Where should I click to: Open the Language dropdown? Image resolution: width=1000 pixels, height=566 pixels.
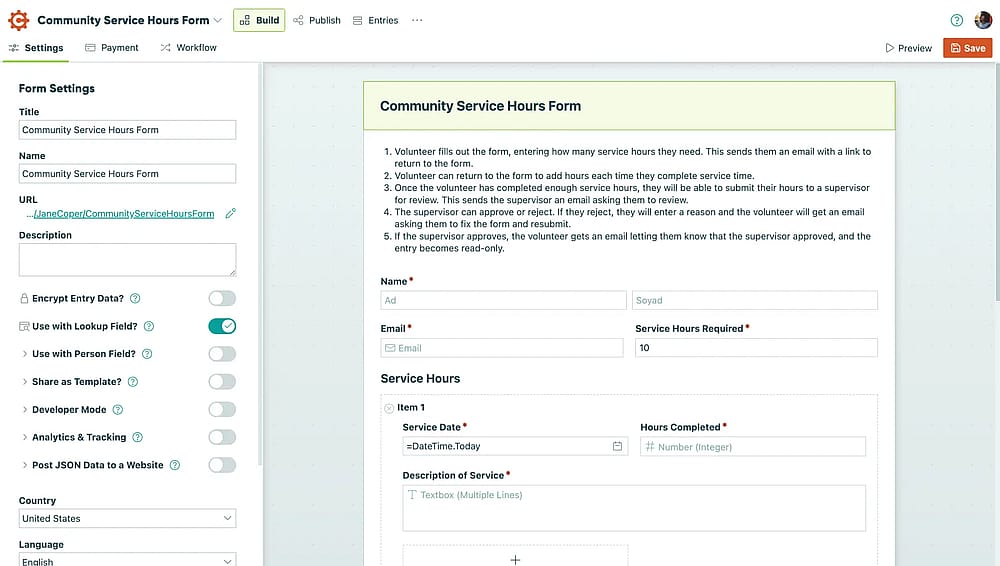tap(128, 560)
